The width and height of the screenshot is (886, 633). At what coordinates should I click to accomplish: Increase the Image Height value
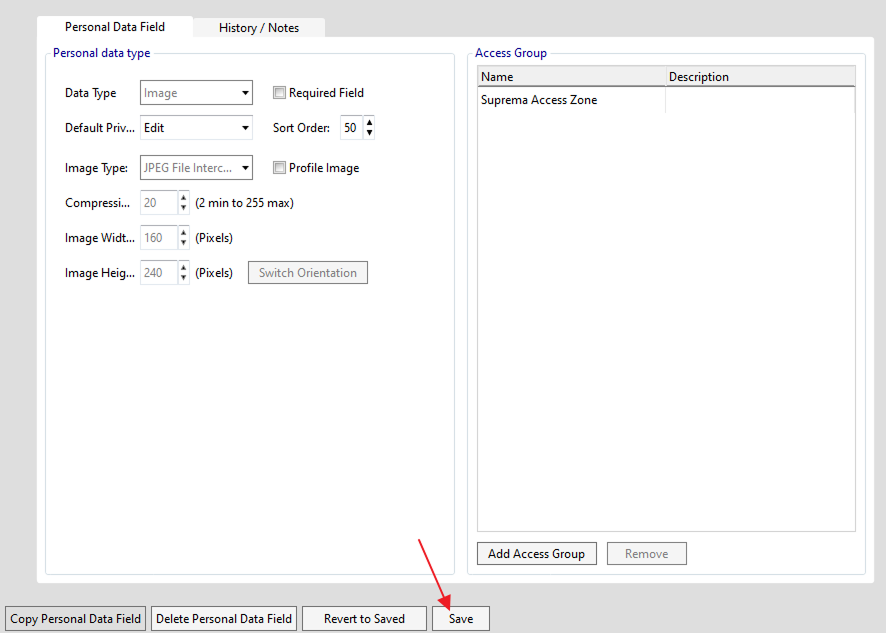pyautogui.click(x=183, y=267)
